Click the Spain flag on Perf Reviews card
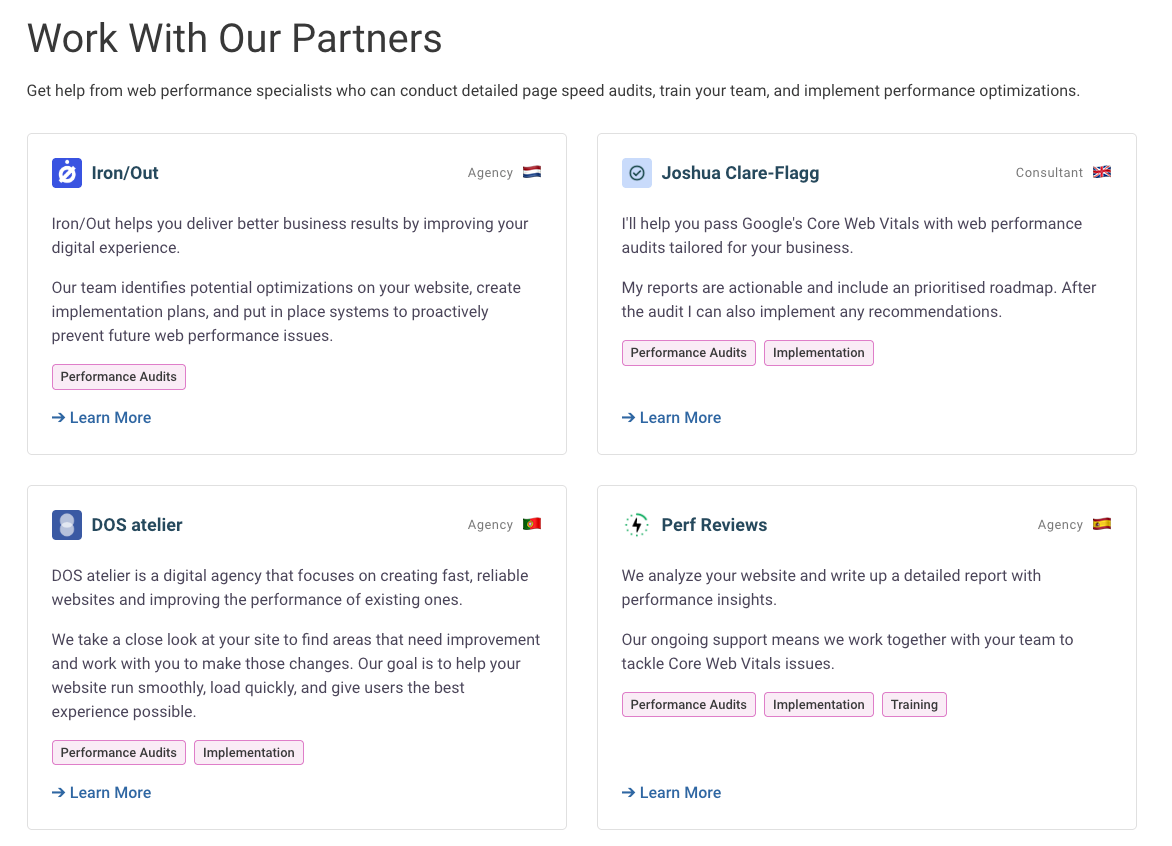Image resolution: width=1172 pixels, height=846 pixels. pos(1102,525)
